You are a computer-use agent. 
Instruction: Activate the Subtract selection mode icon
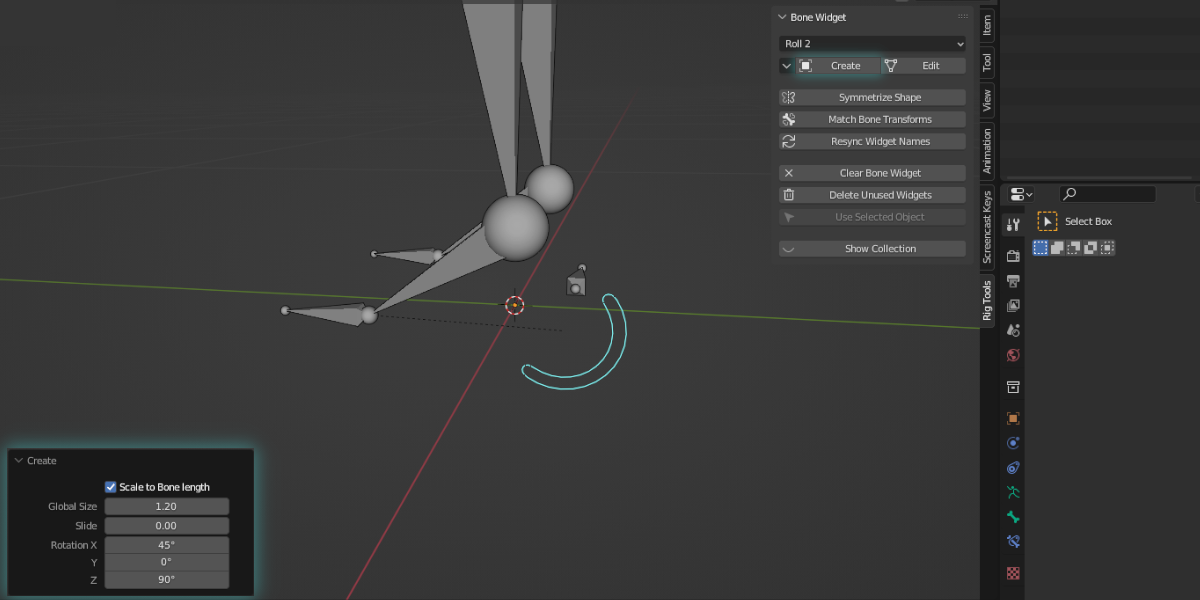coord(1072,247)
